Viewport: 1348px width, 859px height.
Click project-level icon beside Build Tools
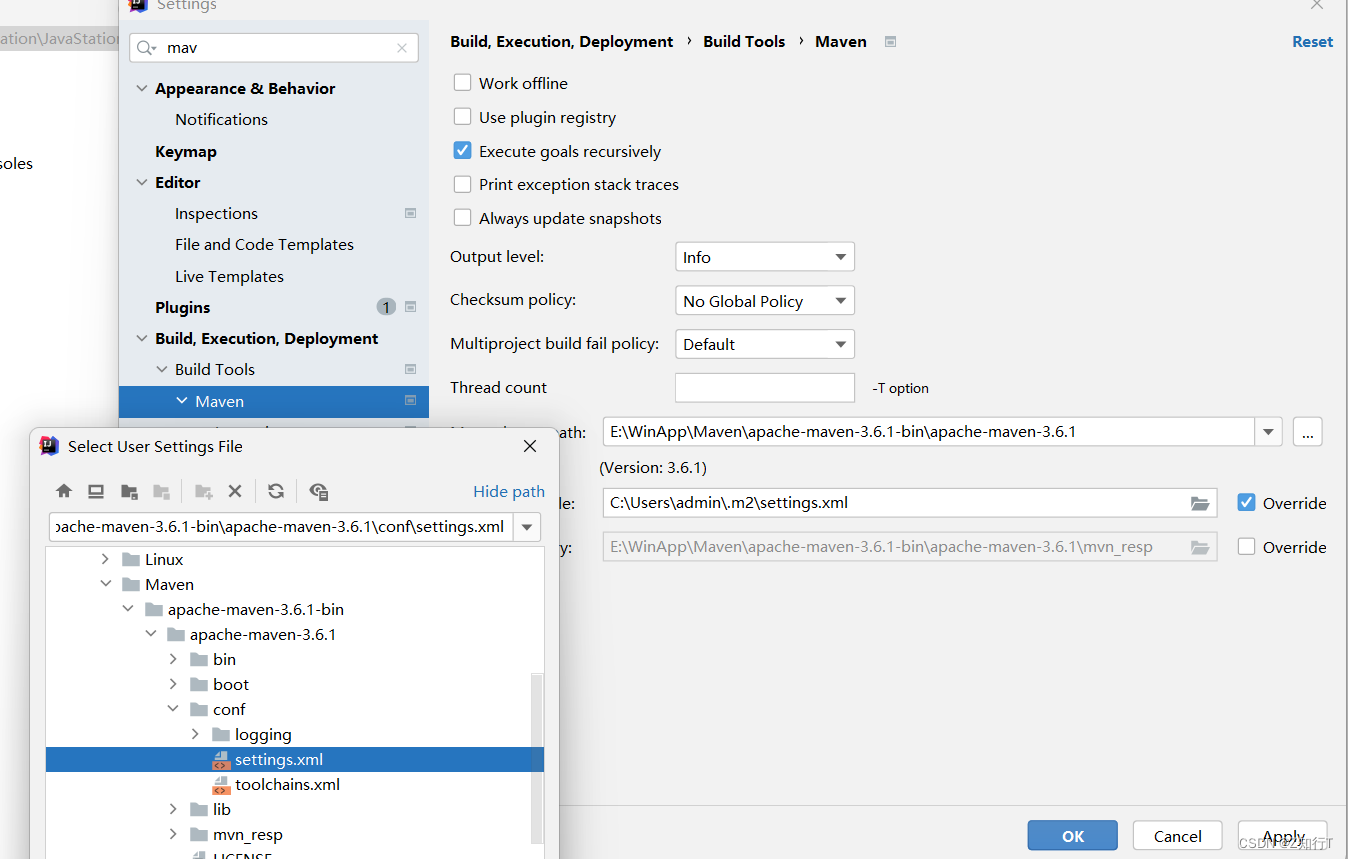coord(410,369)
